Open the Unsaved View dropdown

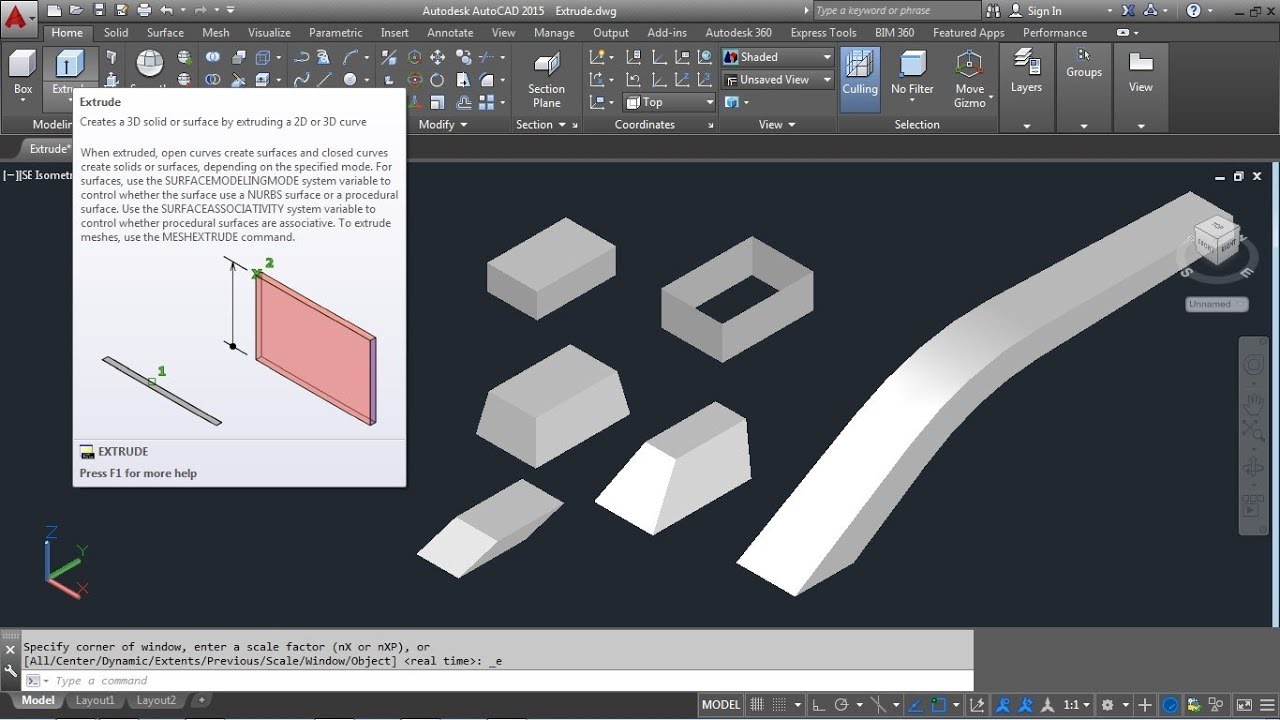778,80
